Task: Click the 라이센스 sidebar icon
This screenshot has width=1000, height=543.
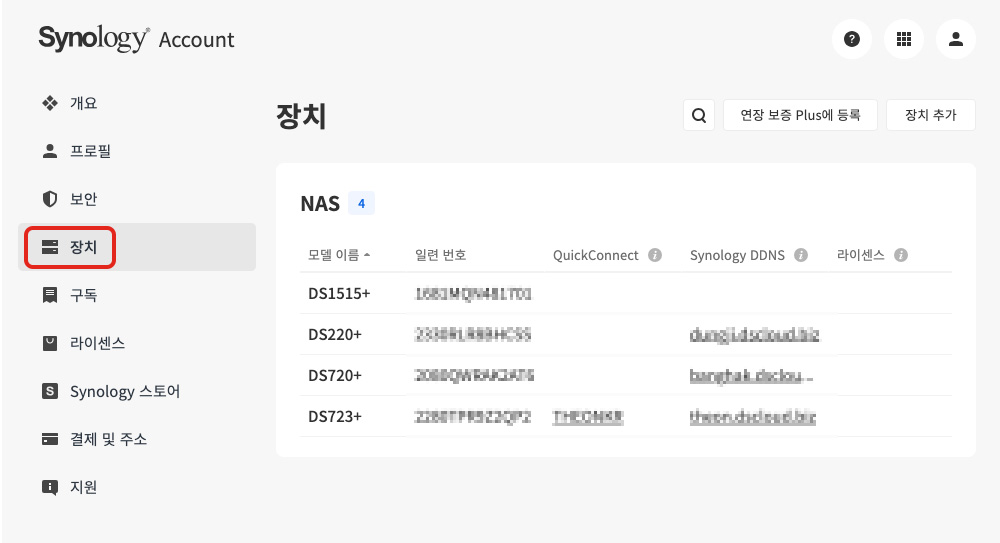Action: click(50, 343)
